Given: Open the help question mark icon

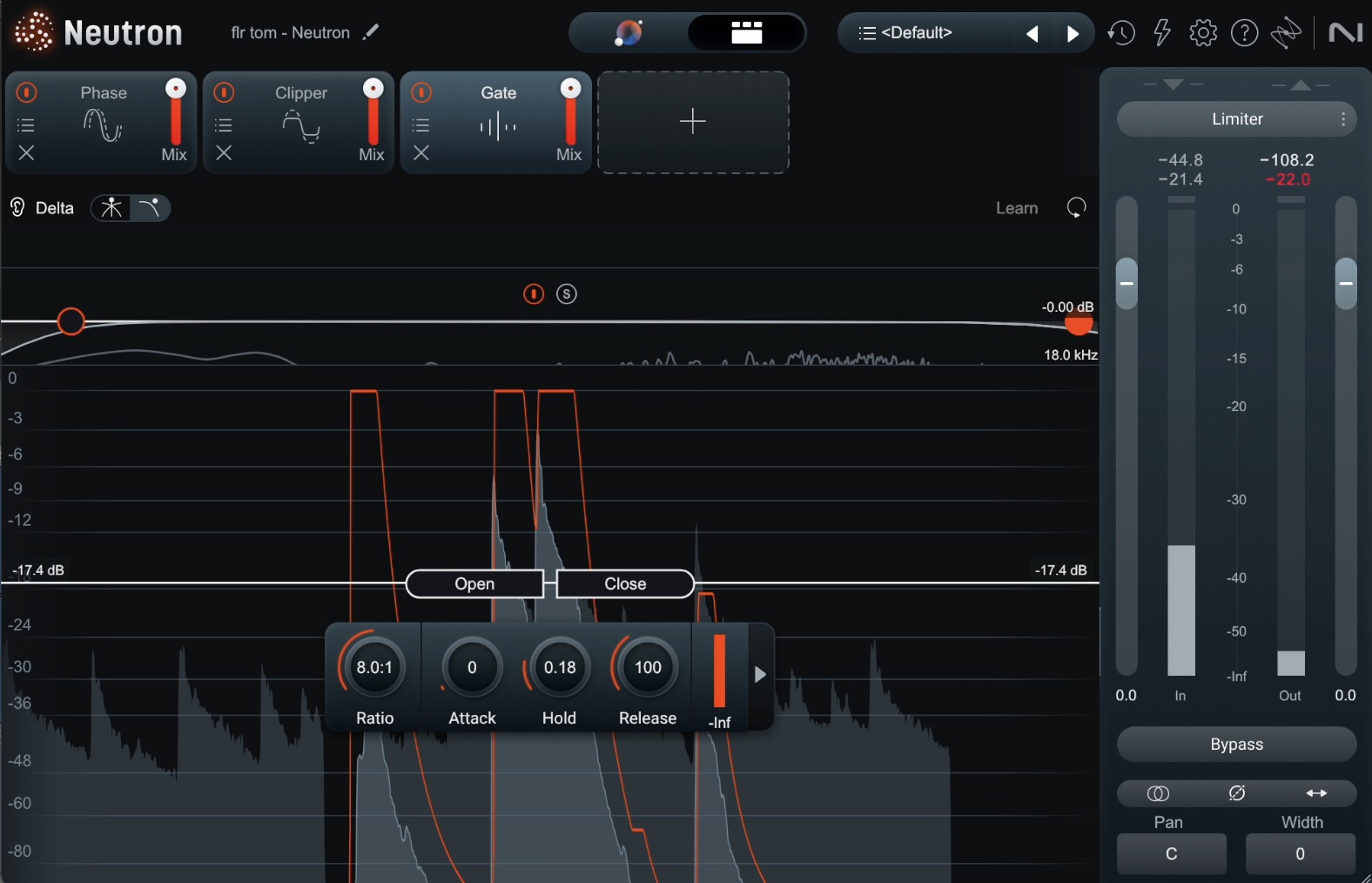Looking at the screenshot, I should (1244, 33).
